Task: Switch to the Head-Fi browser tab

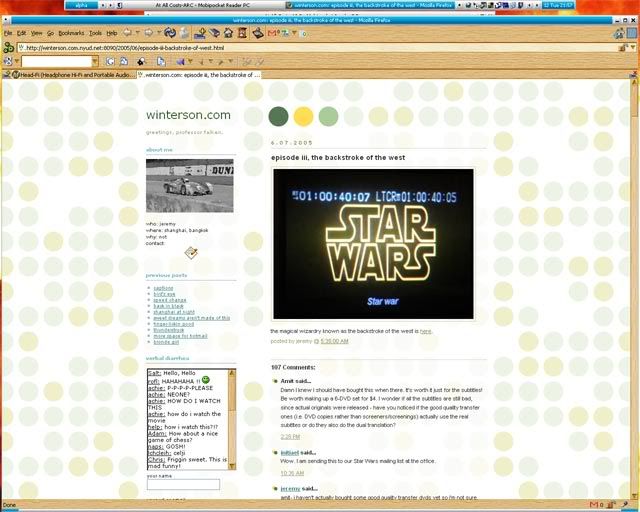Action: pyautogui.click(x=73, y=75)
